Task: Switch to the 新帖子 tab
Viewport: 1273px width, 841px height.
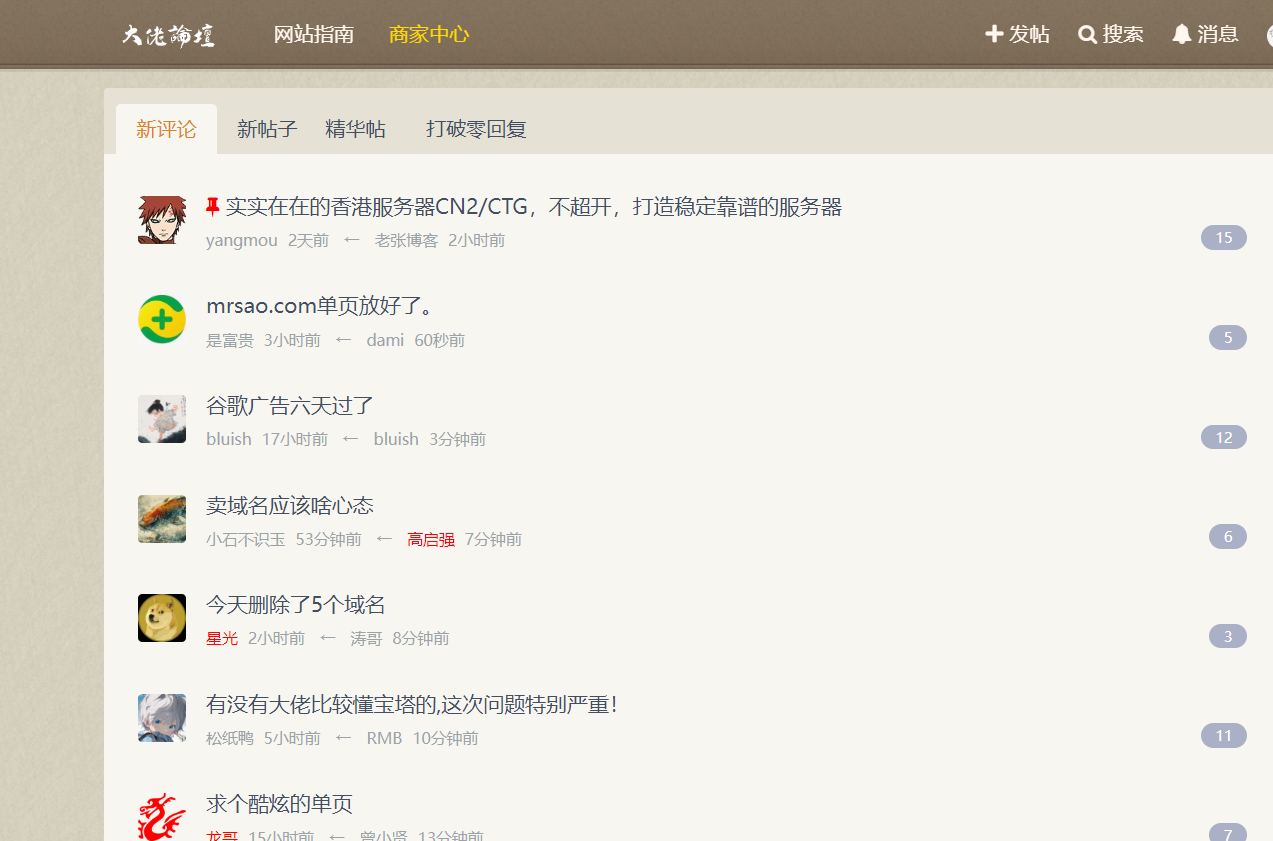Action: [267, 129]
